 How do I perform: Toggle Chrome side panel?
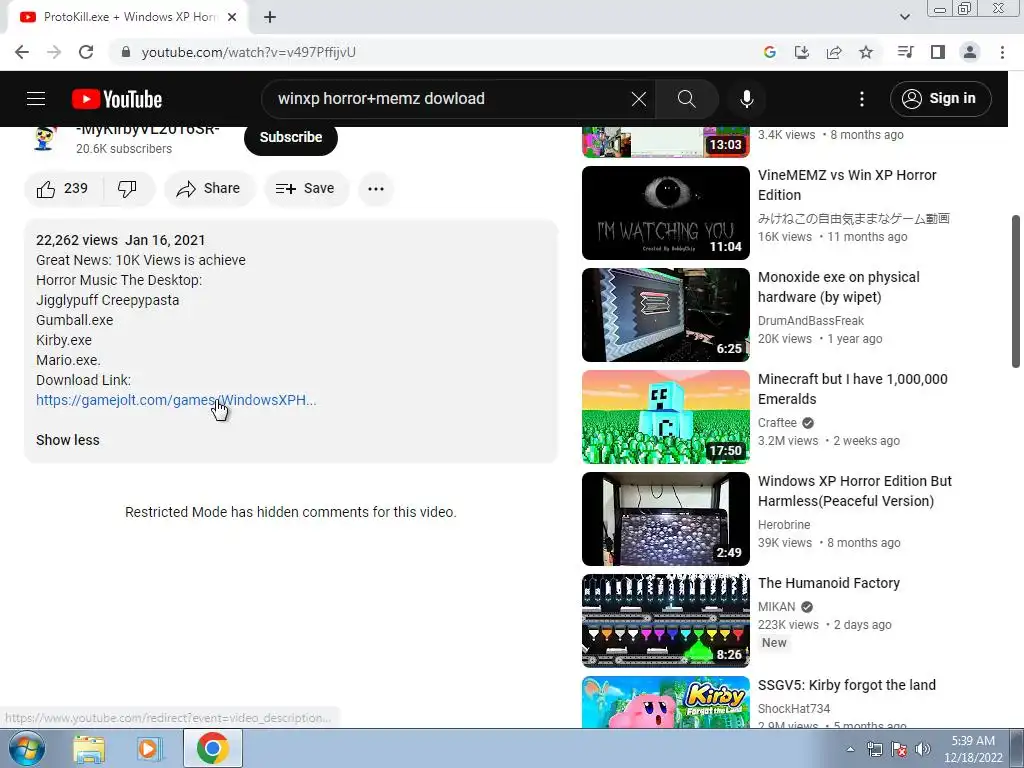(938, 52)
